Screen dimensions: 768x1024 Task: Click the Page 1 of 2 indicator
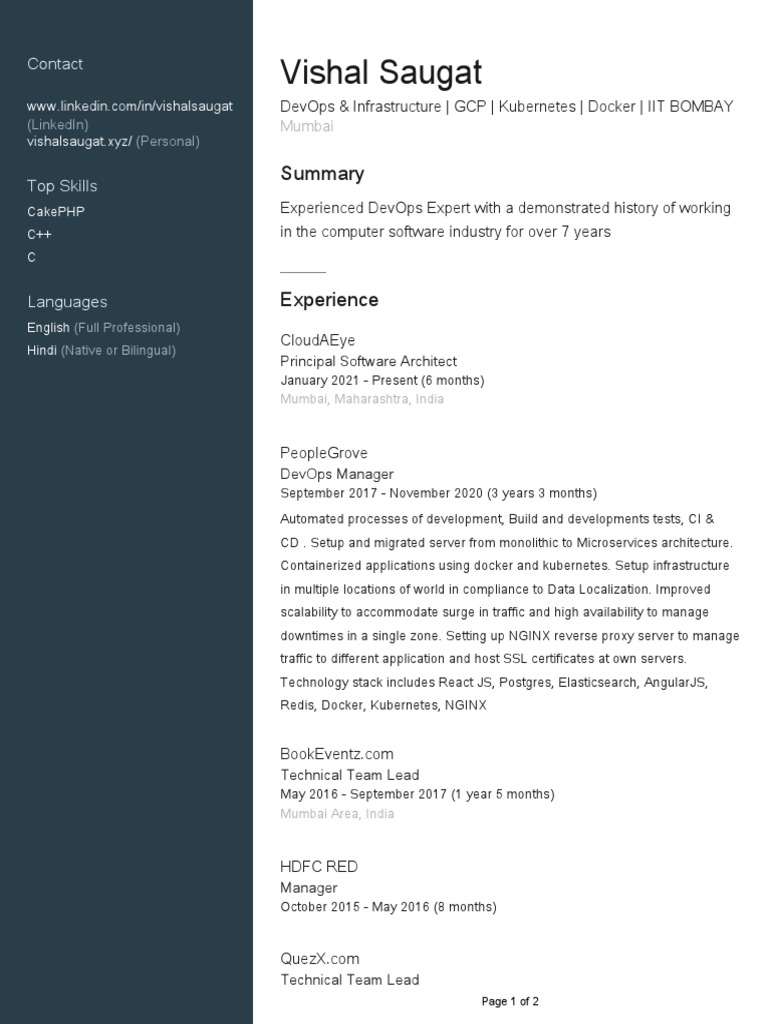click(510, 1001)
